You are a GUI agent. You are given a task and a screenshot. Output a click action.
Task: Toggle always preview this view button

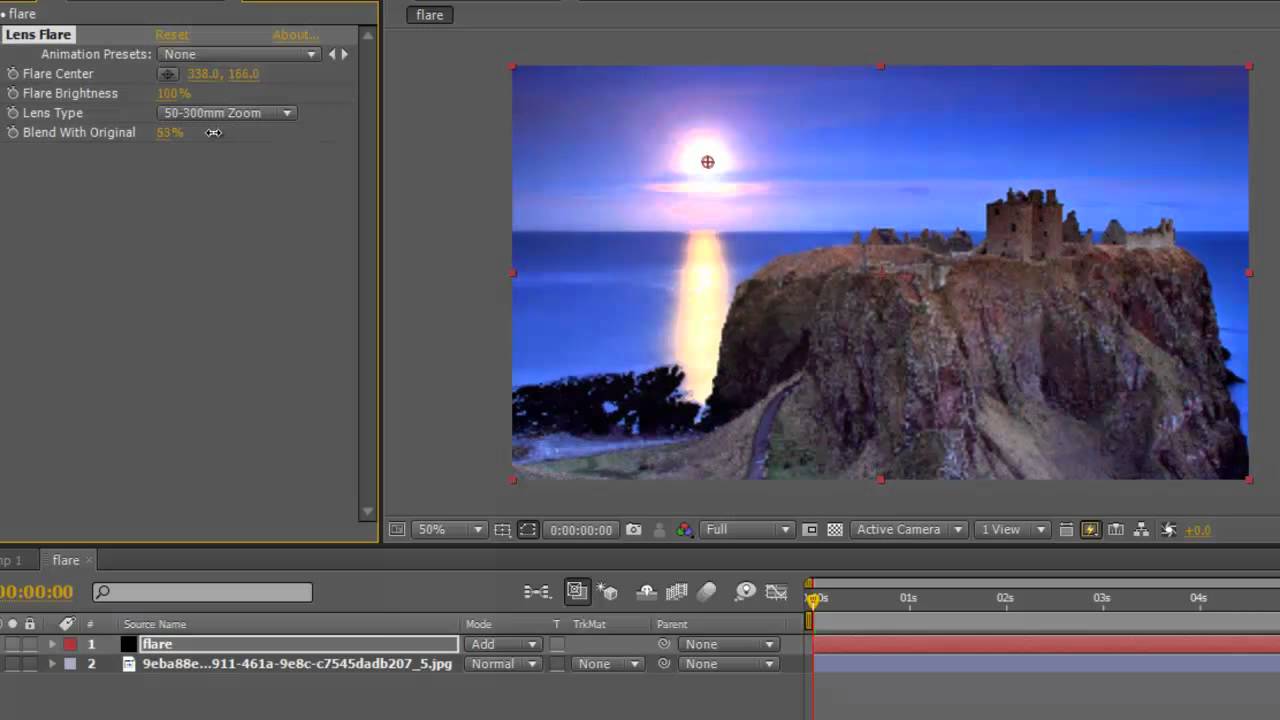click(x=397, y=530)
